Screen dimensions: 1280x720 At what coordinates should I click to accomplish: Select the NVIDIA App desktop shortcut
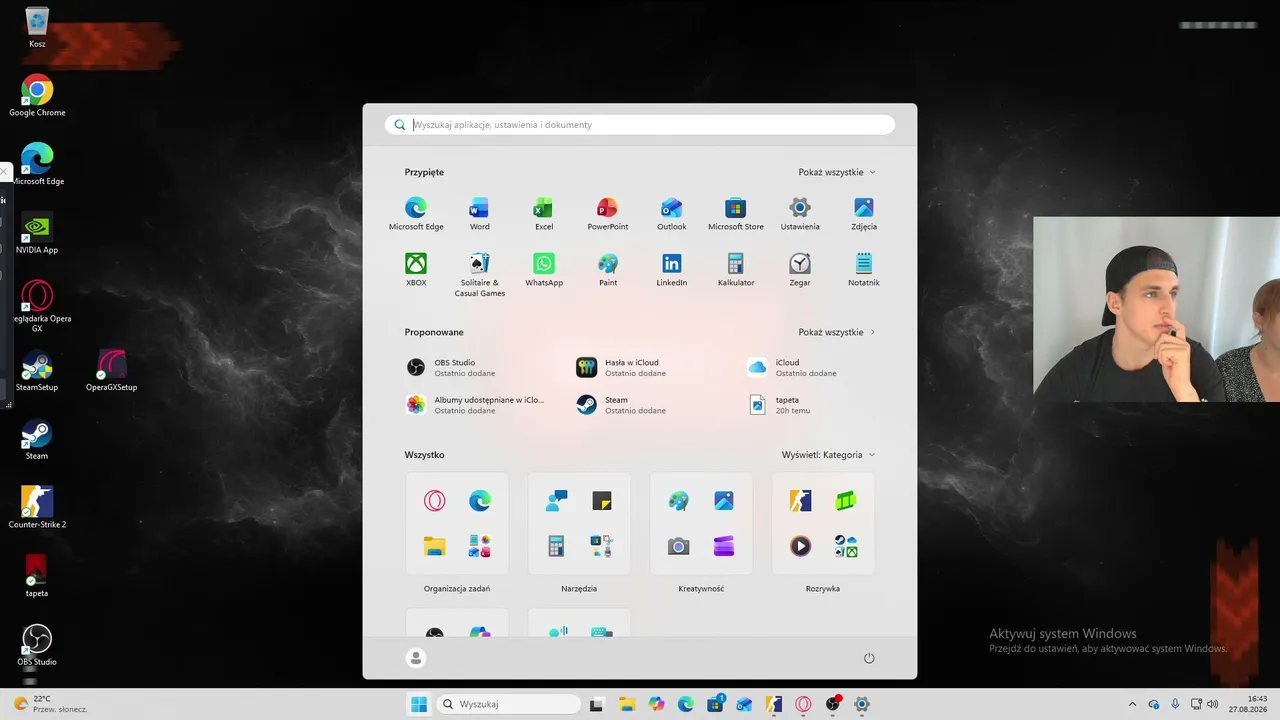click(x=37, y=234)
